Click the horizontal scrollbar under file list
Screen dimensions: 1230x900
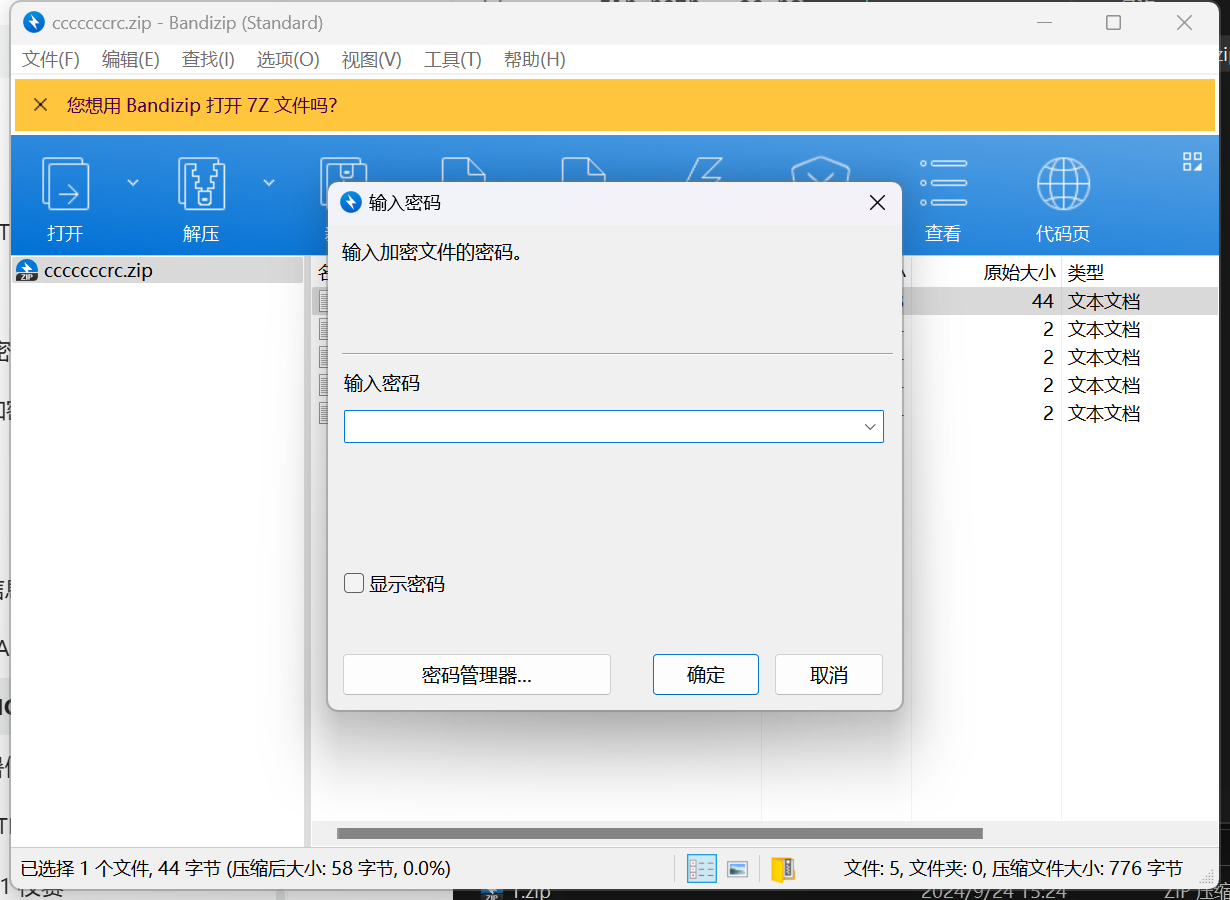(660, 833)
